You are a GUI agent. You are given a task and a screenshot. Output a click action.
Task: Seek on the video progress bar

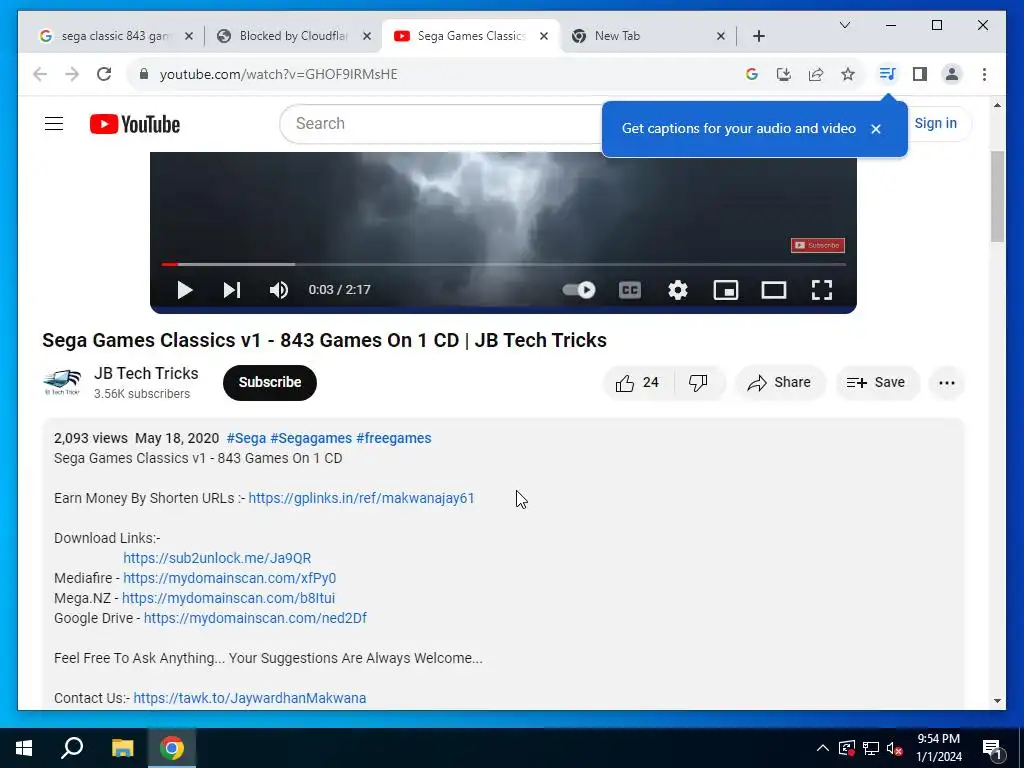[x=504, y=264]
